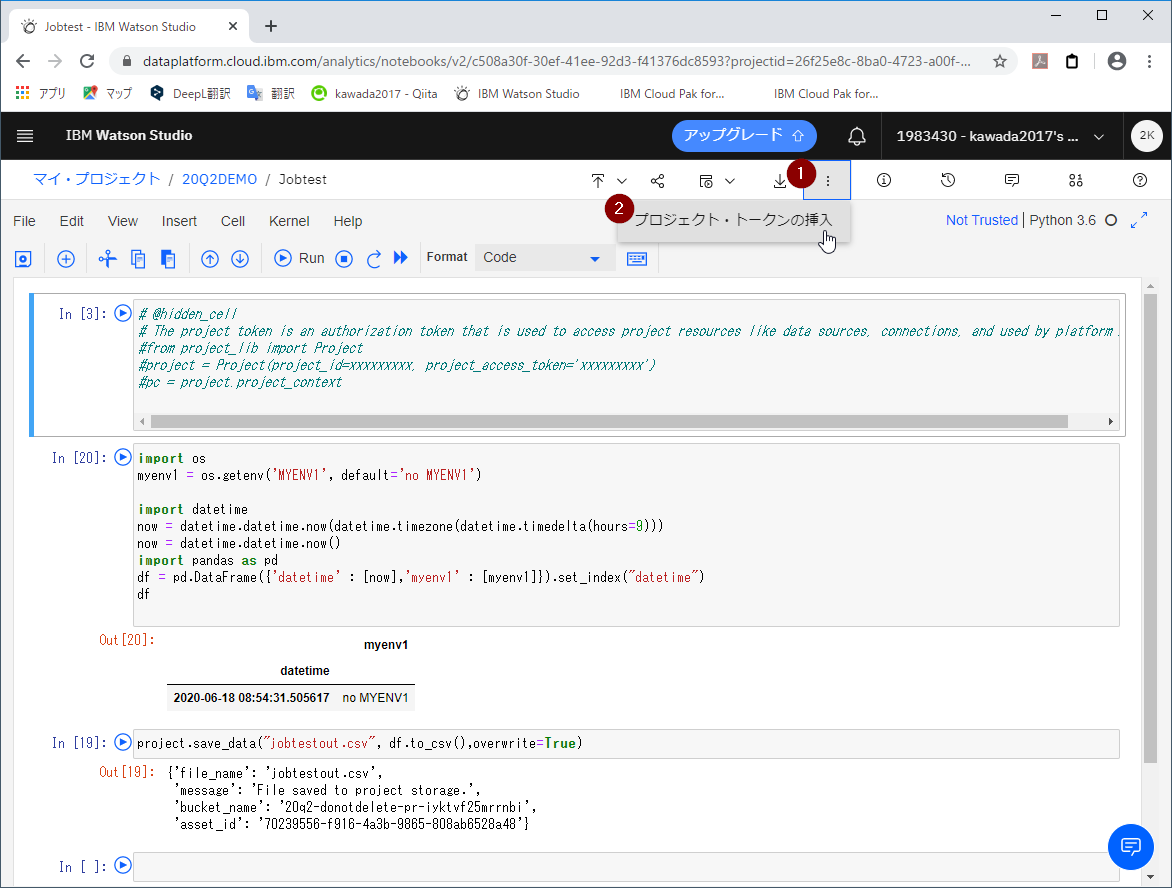The width and height of the screenshot is (1172, 888).
Task: Open the View menu
Action: (123, 221)
